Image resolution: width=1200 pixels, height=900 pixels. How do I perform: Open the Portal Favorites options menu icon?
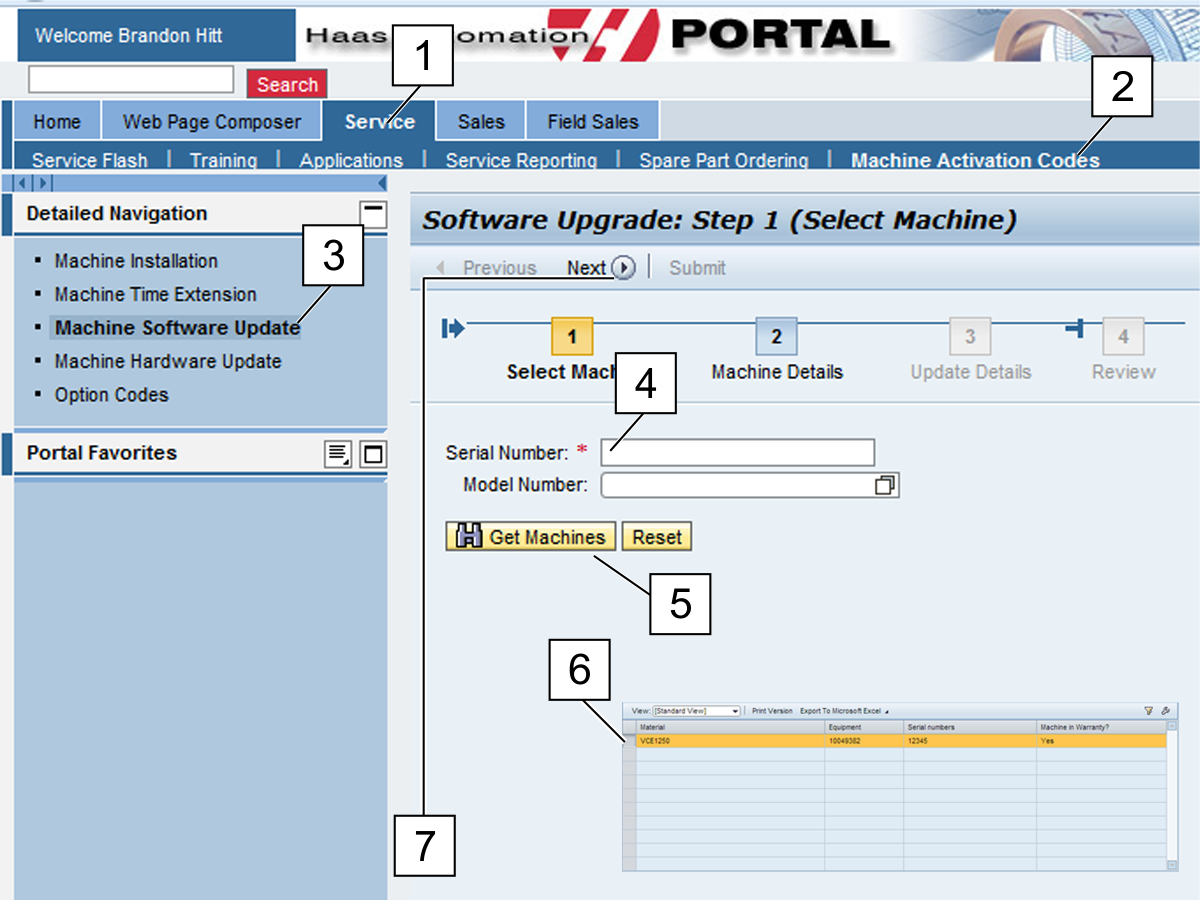[338, 454]
